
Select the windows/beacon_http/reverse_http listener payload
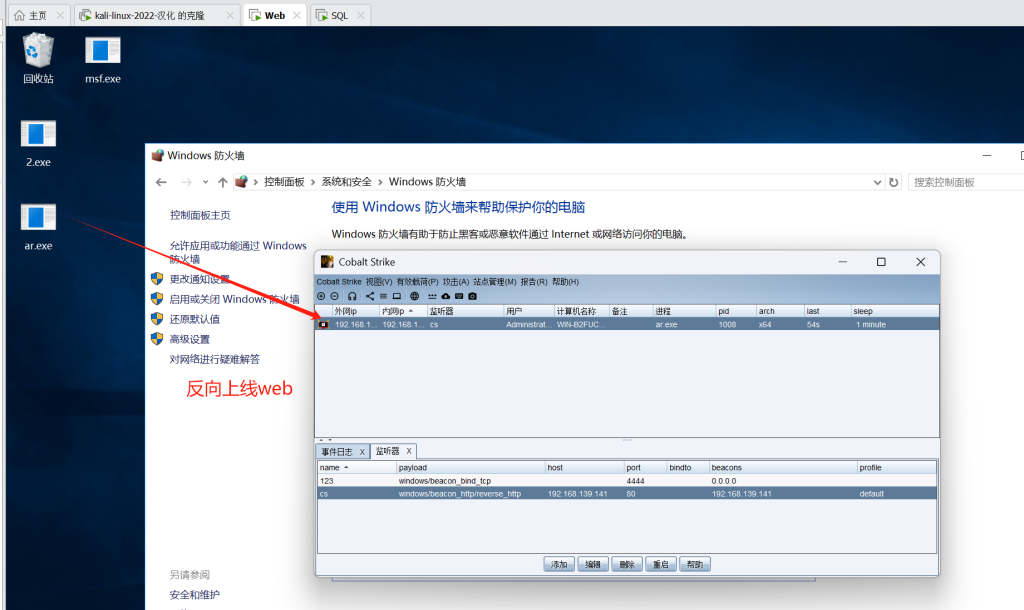pyautogui.click(x=460, y=494)
